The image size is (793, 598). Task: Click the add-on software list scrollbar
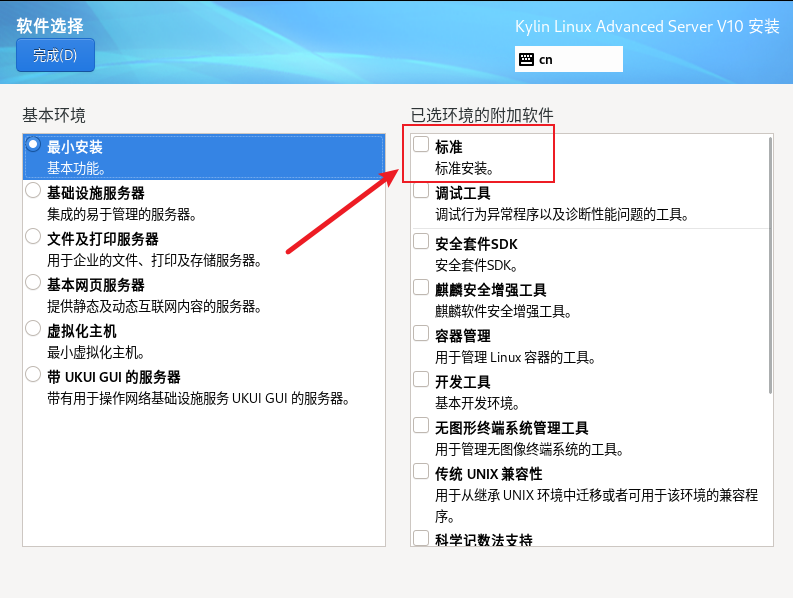click(770, 265)
